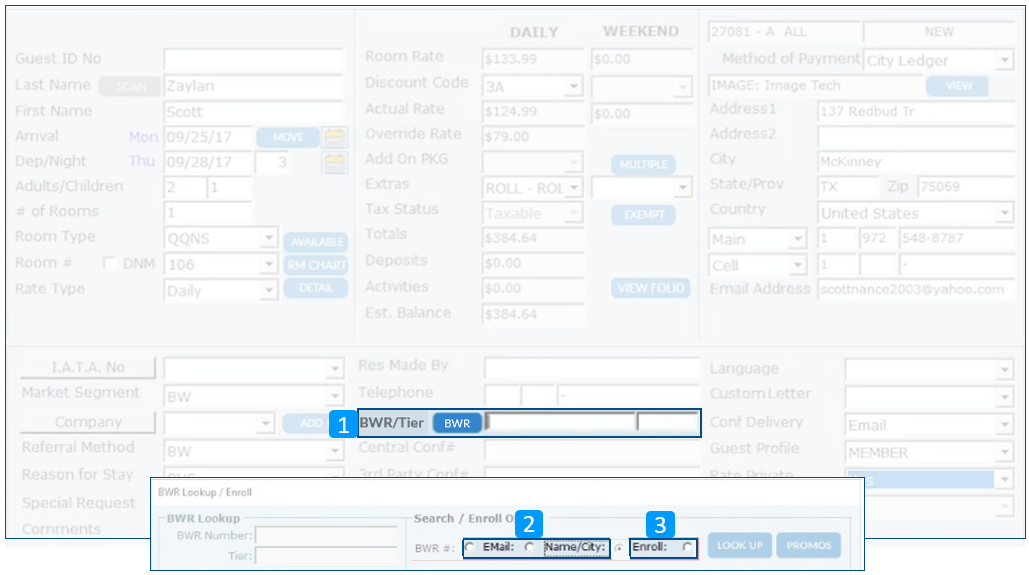1029x575 pixels.
Task: Select the radio button right after BWR # label
Action: coord(470,547)
